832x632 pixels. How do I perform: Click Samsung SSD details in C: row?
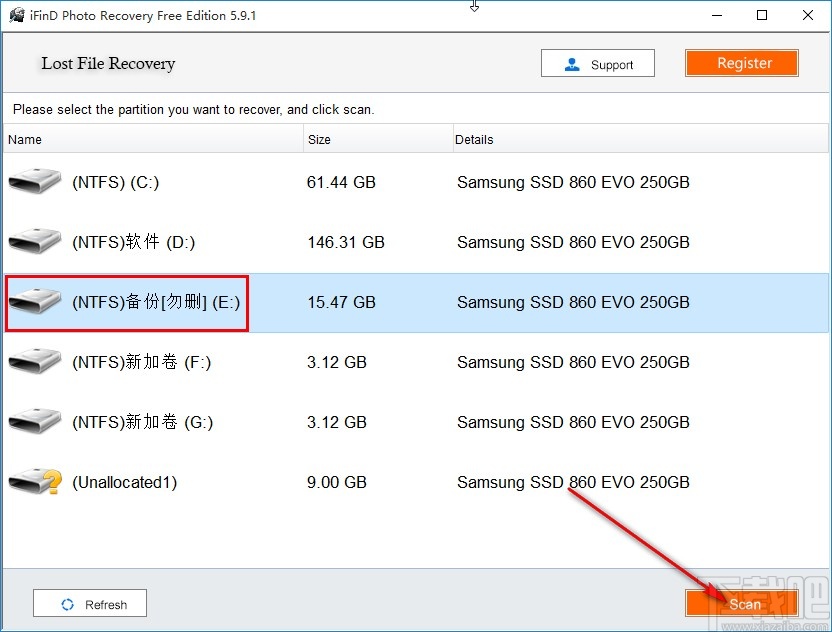(x=573, y=182)
